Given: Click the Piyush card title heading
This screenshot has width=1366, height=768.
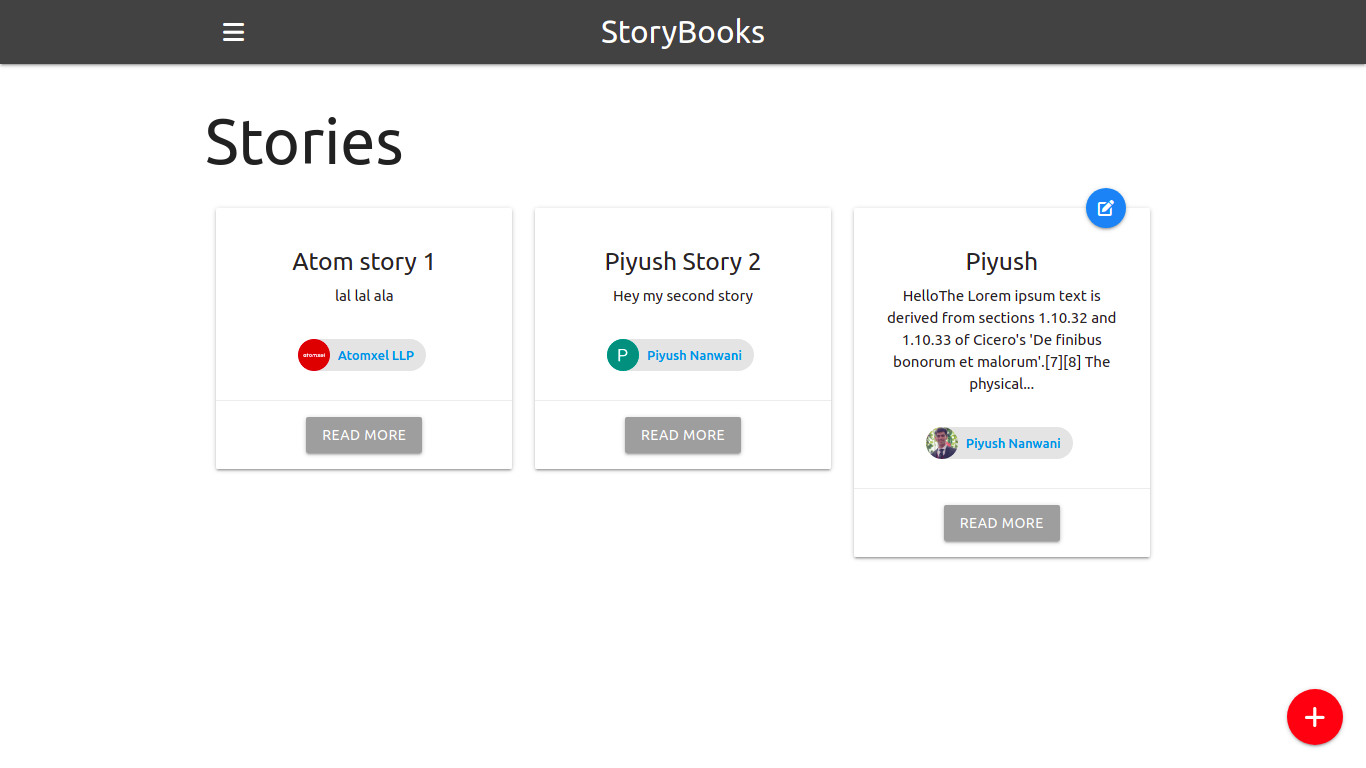Looking at the screenshot, I should coord(1001,261).
